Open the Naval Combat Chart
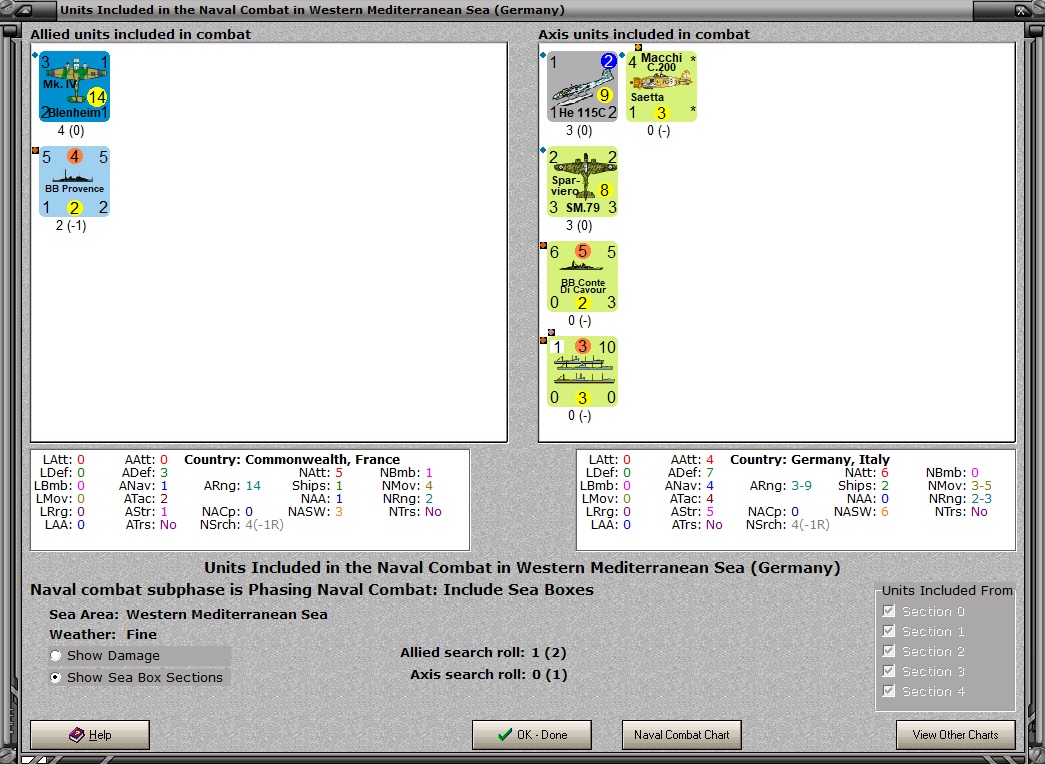The image size is (1045, 764). (681, 735)
